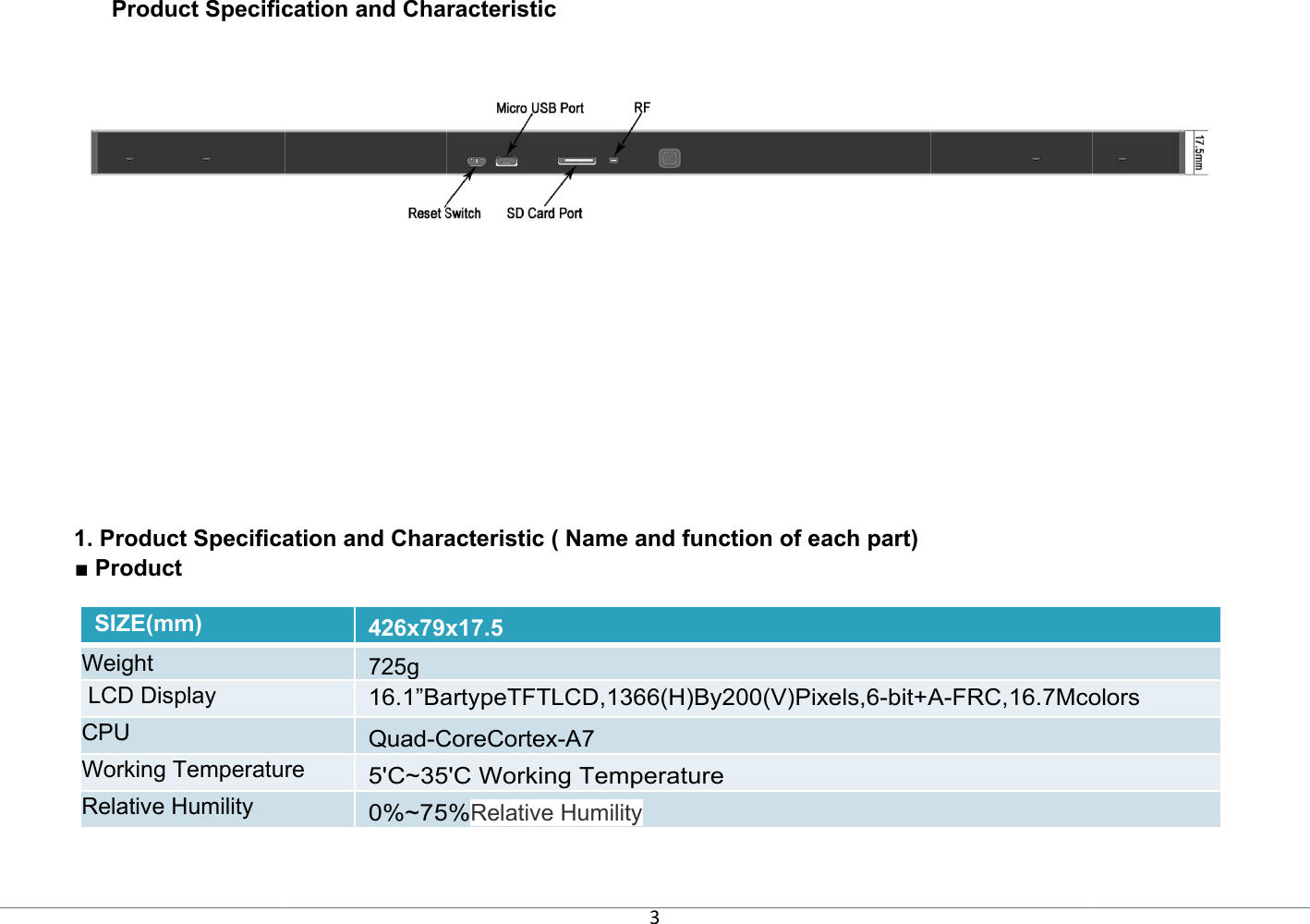The height and width of the screenshot is (924, 1310).
Task: Click the 'SD Card Port' label
Action: point(544,213)
